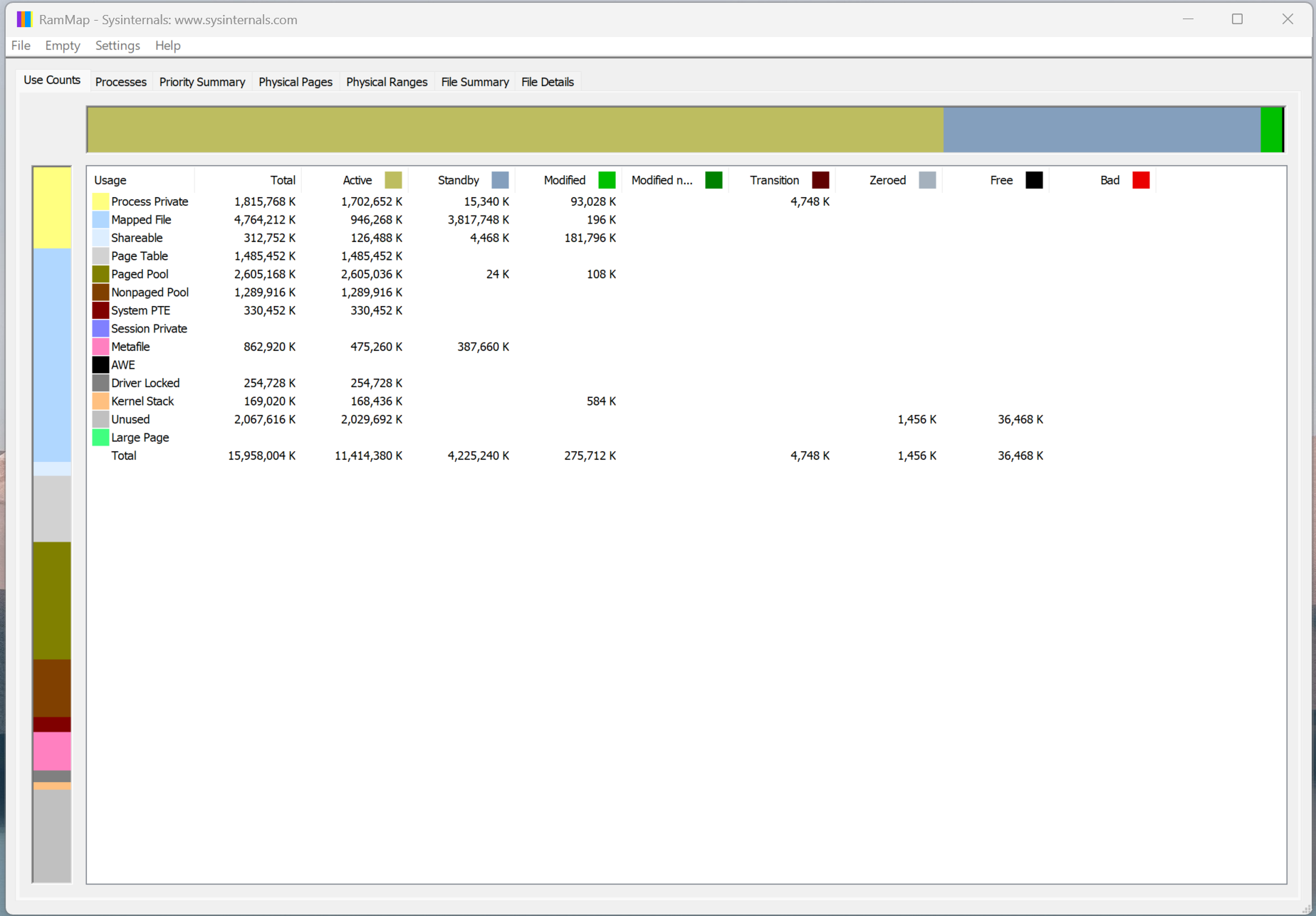Click the AWE black swatch
Image resolution: width=1316 pixels, height=916 pixels.
[100, 365]
